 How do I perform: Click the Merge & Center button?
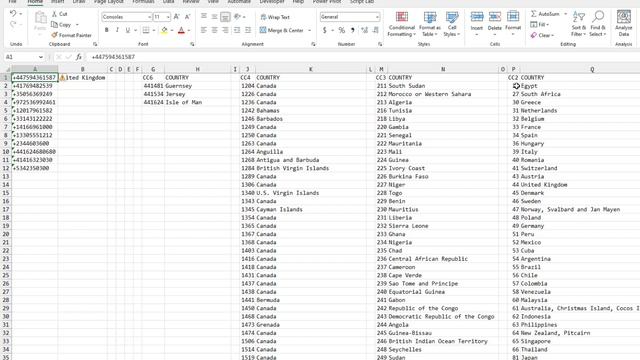[x=282, y=30]
